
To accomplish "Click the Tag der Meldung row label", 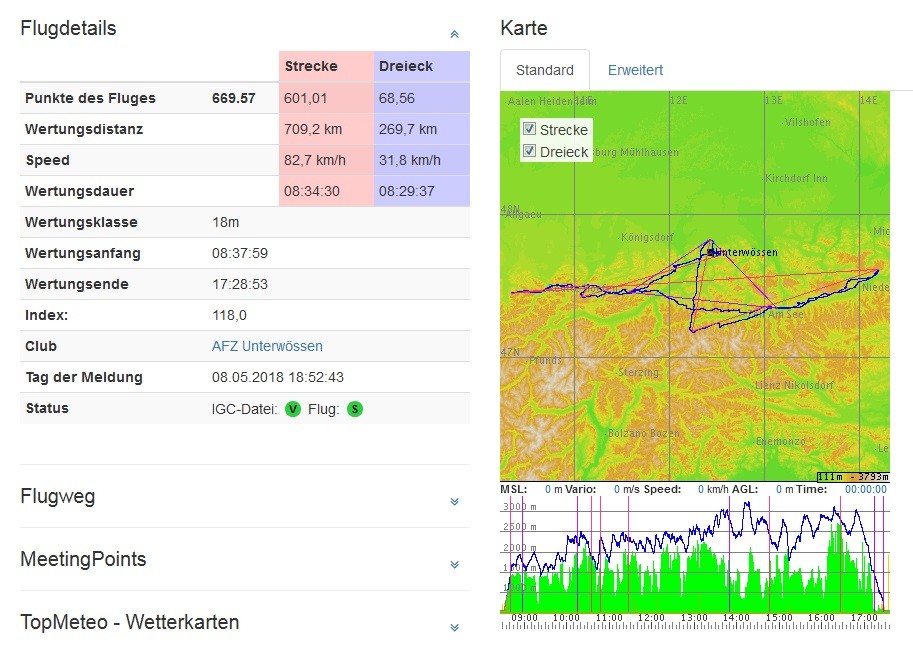I will point(84,377).
